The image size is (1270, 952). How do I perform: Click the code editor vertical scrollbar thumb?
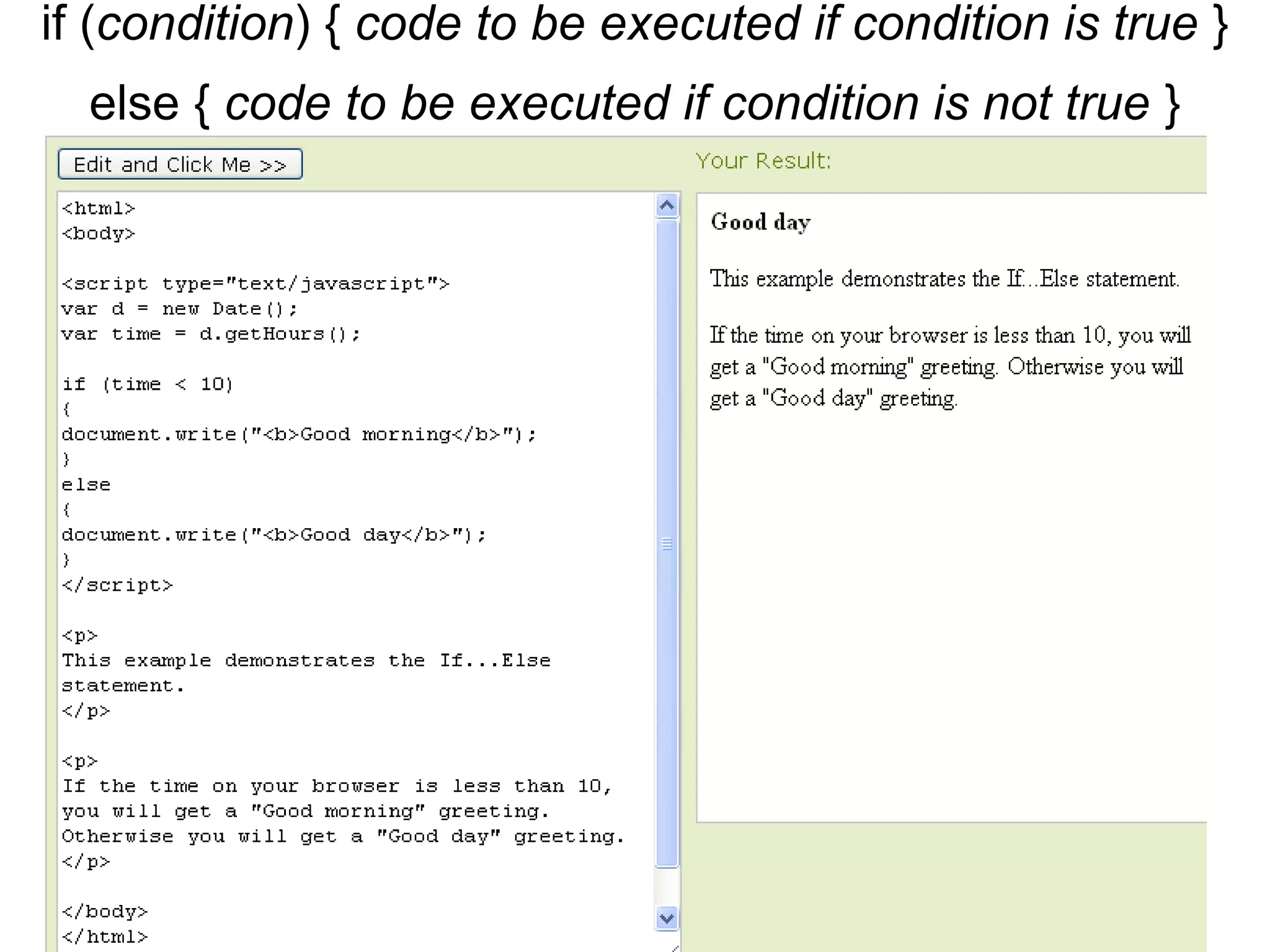667,544
